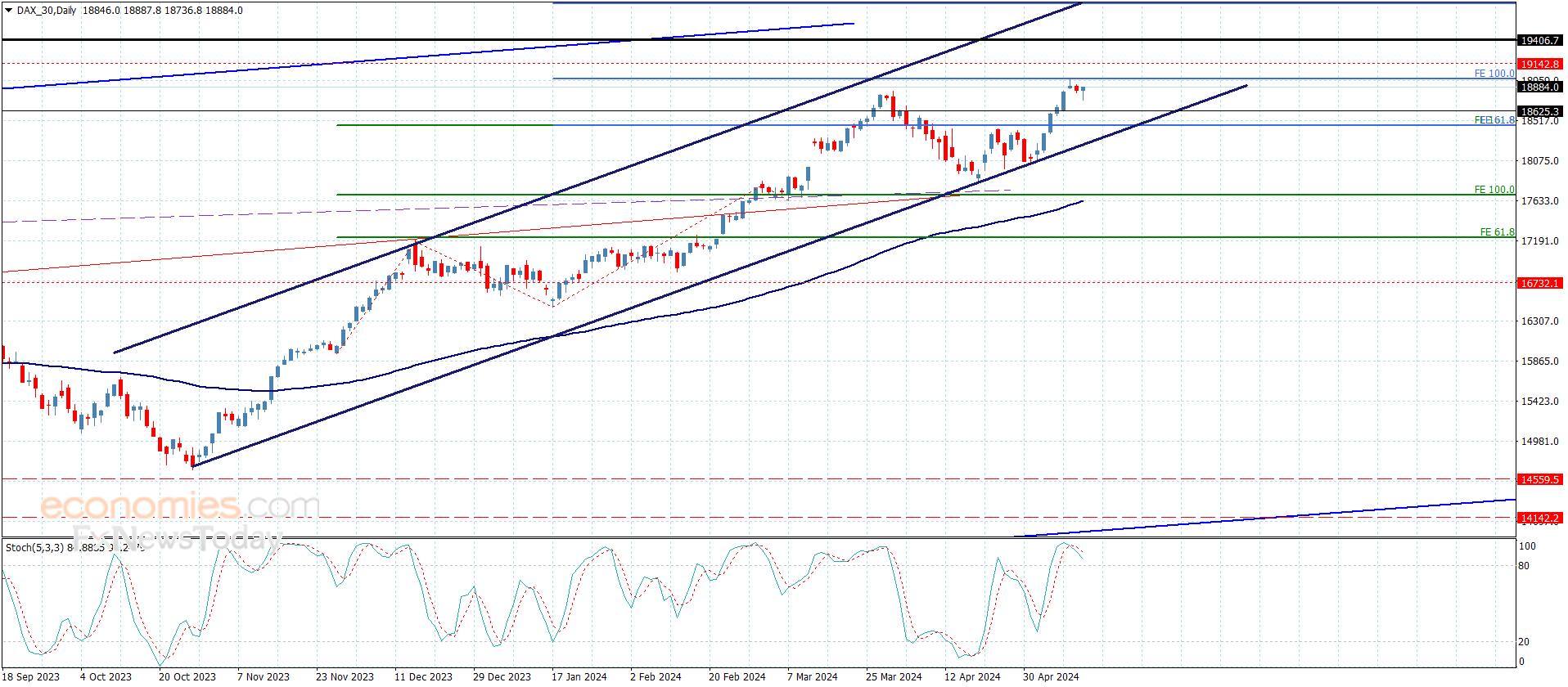Select stochastic level 80 on the scale
Viewport: 1568px width, 687px height.
(x=1523, y=565)
